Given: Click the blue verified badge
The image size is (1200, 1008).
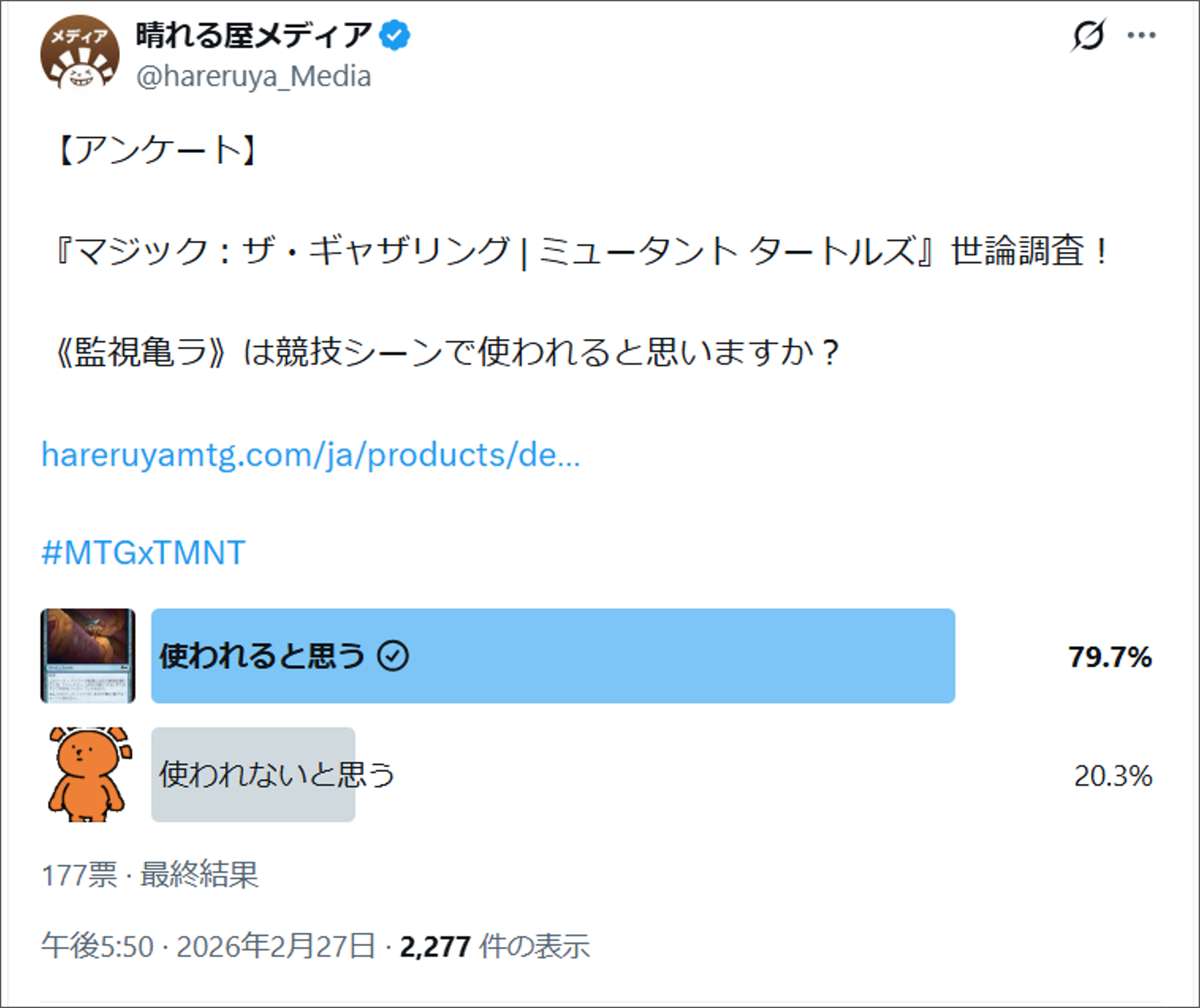Looking at the screenshot, I should (394, 36).
